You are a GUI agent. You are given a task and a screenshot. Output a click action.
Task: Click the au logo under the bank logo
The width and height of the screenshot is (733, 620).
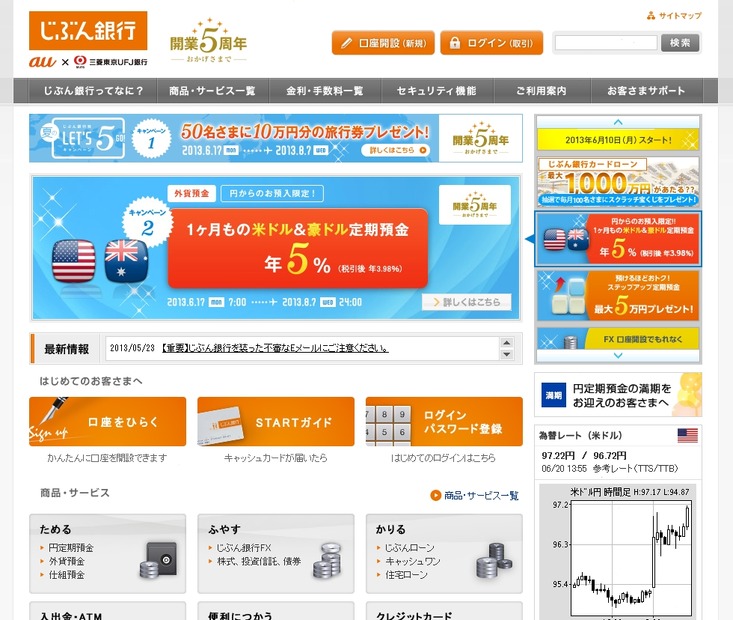(x=43, y=62)
